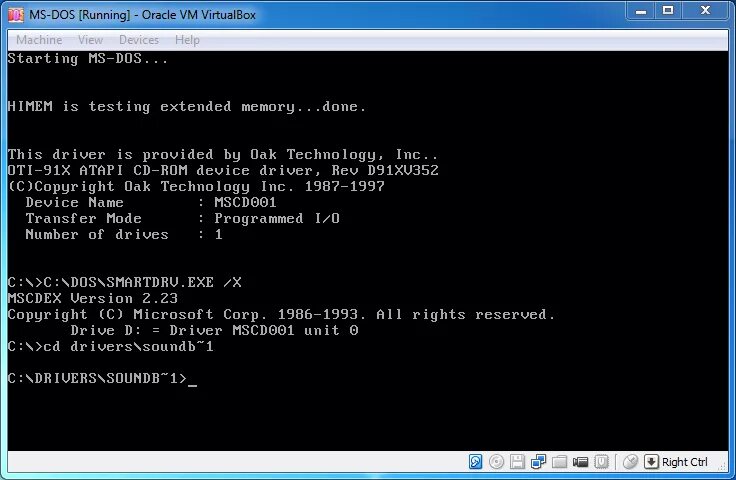This screenshot has width=736, height=480.
Task: Click the MSCDEX Version 2.23 line
Action: (92, 298)
